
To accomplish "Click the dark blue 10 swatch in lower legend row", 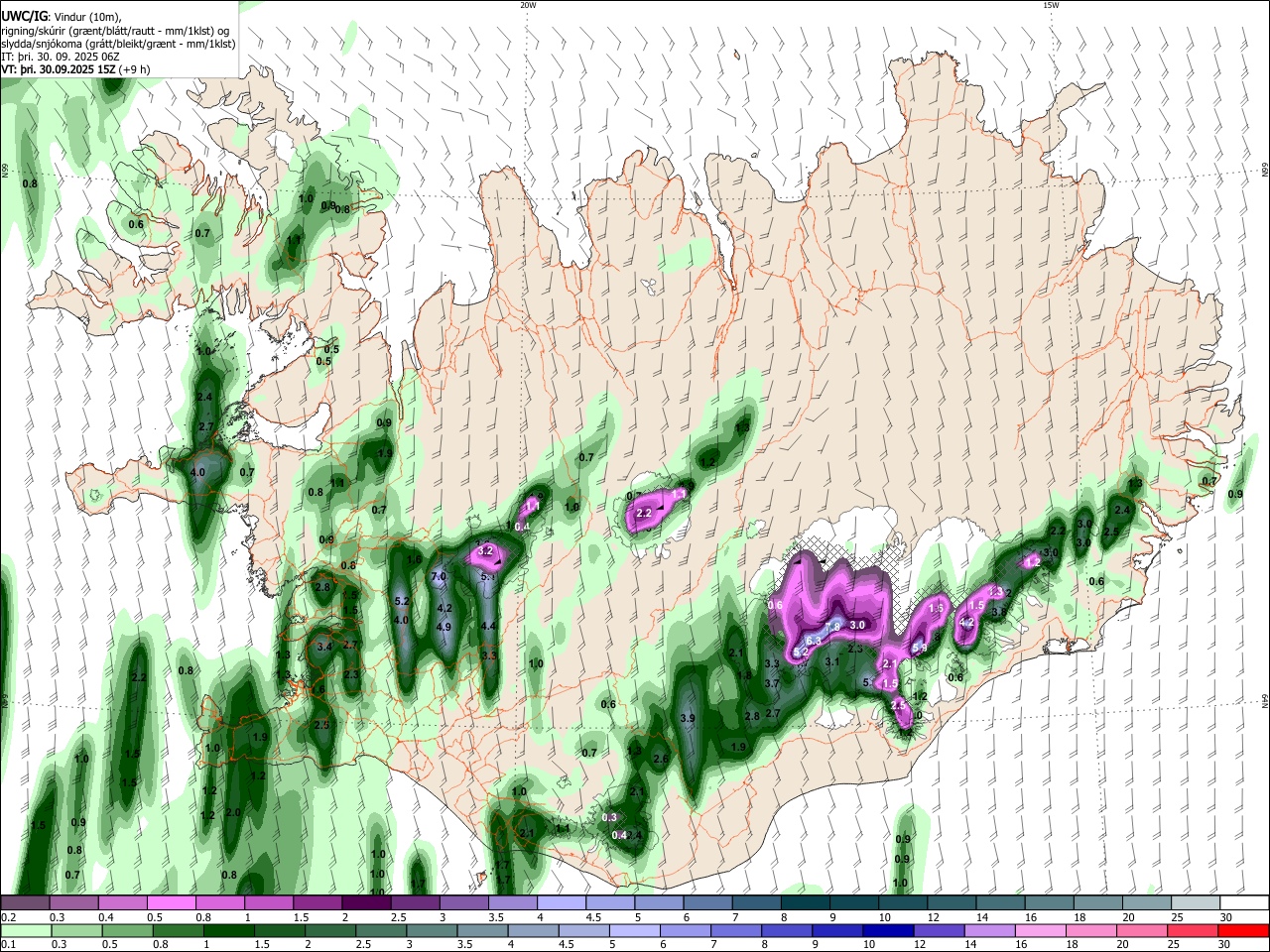I will click(887, 930).
